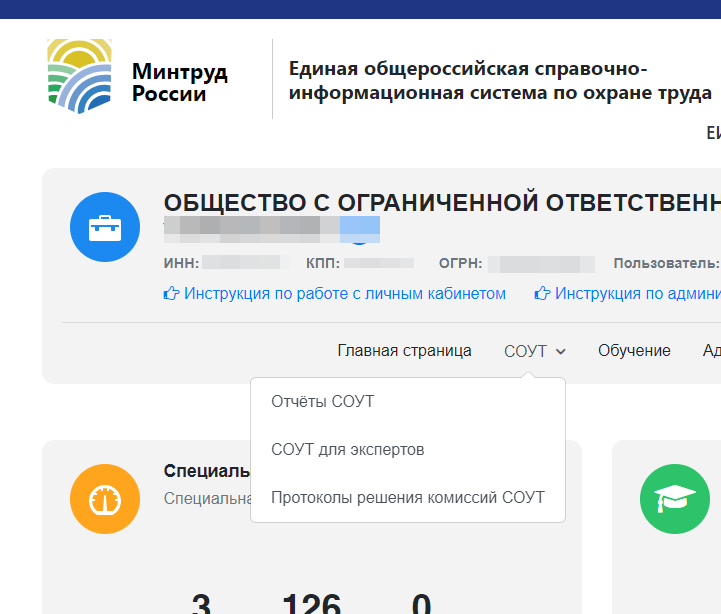Click thumbs-up icon before личным кабинетом instruction
The width and height of the screenshot is (721, 614).
(171, 293)
